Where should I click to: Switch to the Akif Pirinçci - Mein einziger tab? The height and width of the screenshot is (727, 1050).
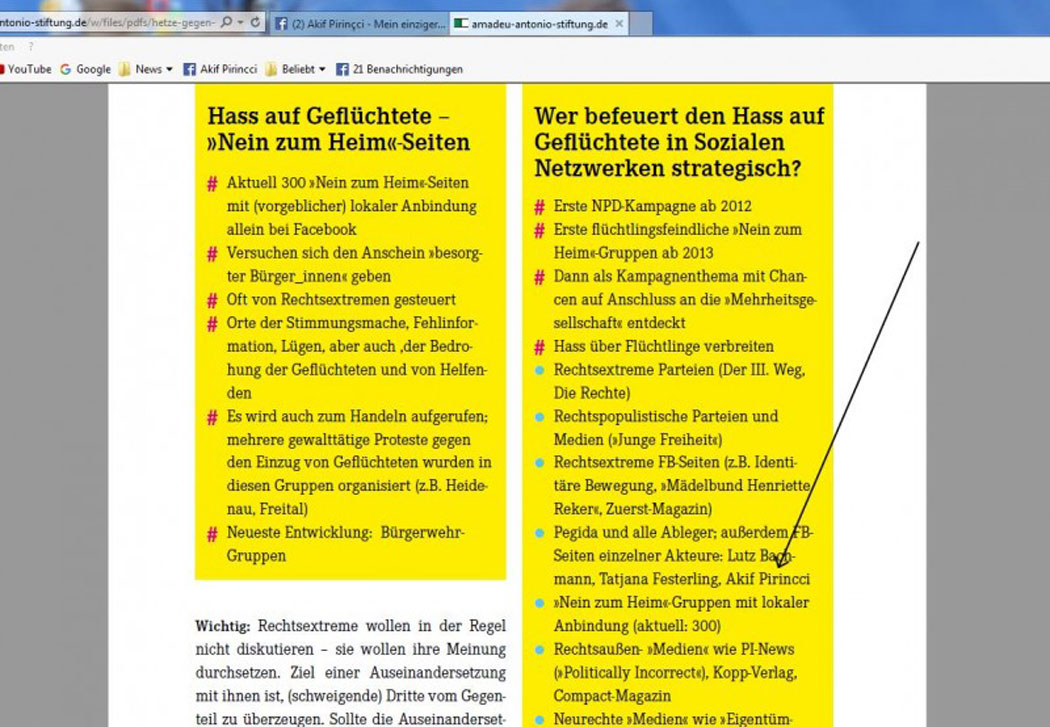(360, 24)
